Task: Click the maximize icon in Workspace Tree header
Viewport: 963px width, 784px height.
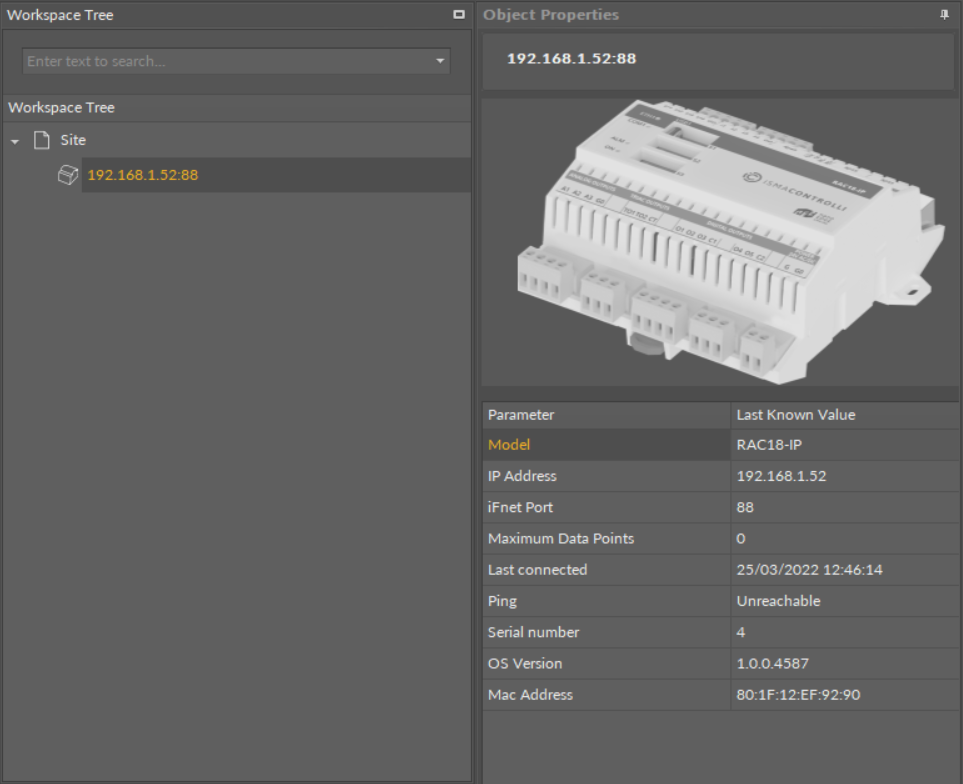Action: [x=458, y=15]
